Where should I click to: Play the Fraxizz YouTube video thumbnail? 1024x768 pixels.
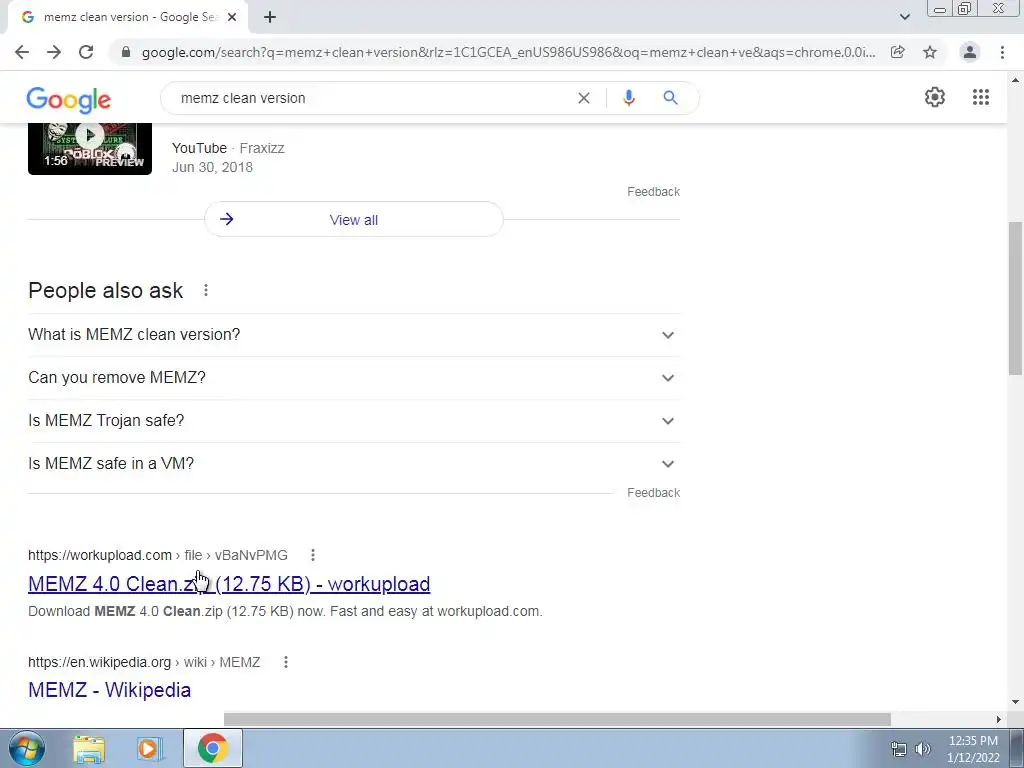[x=90, y=148]
